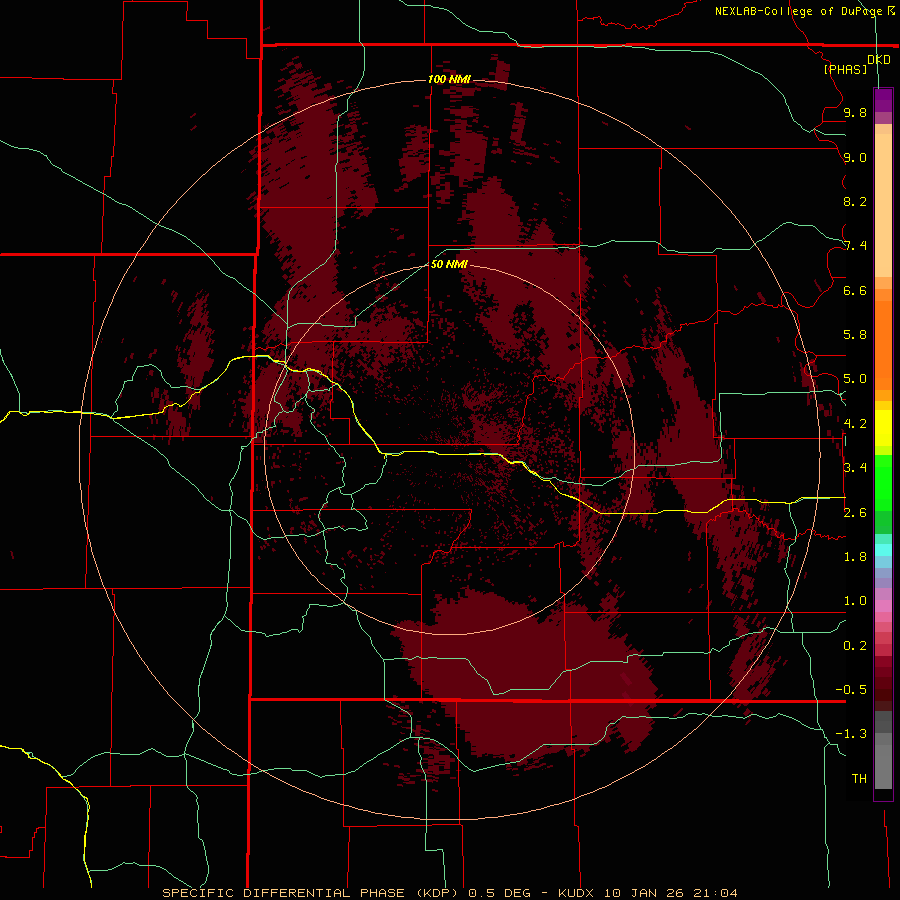This screenshot has height=900, width=900.
Task: Click the -0.5 color scale value
Action: coord(851,689)
